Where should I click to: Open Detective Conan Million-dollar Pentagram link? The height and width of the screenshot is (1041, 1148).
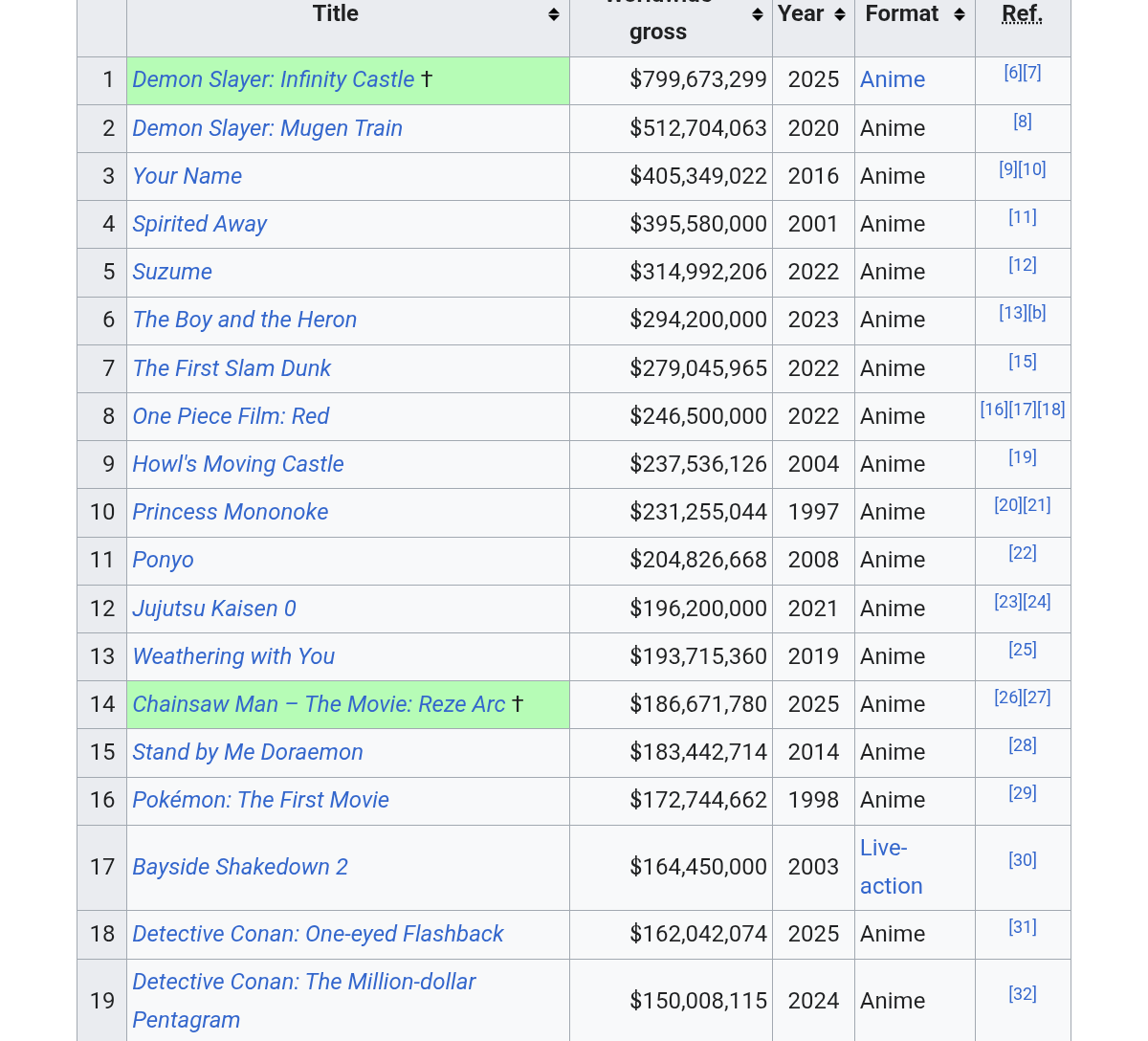304,1001
